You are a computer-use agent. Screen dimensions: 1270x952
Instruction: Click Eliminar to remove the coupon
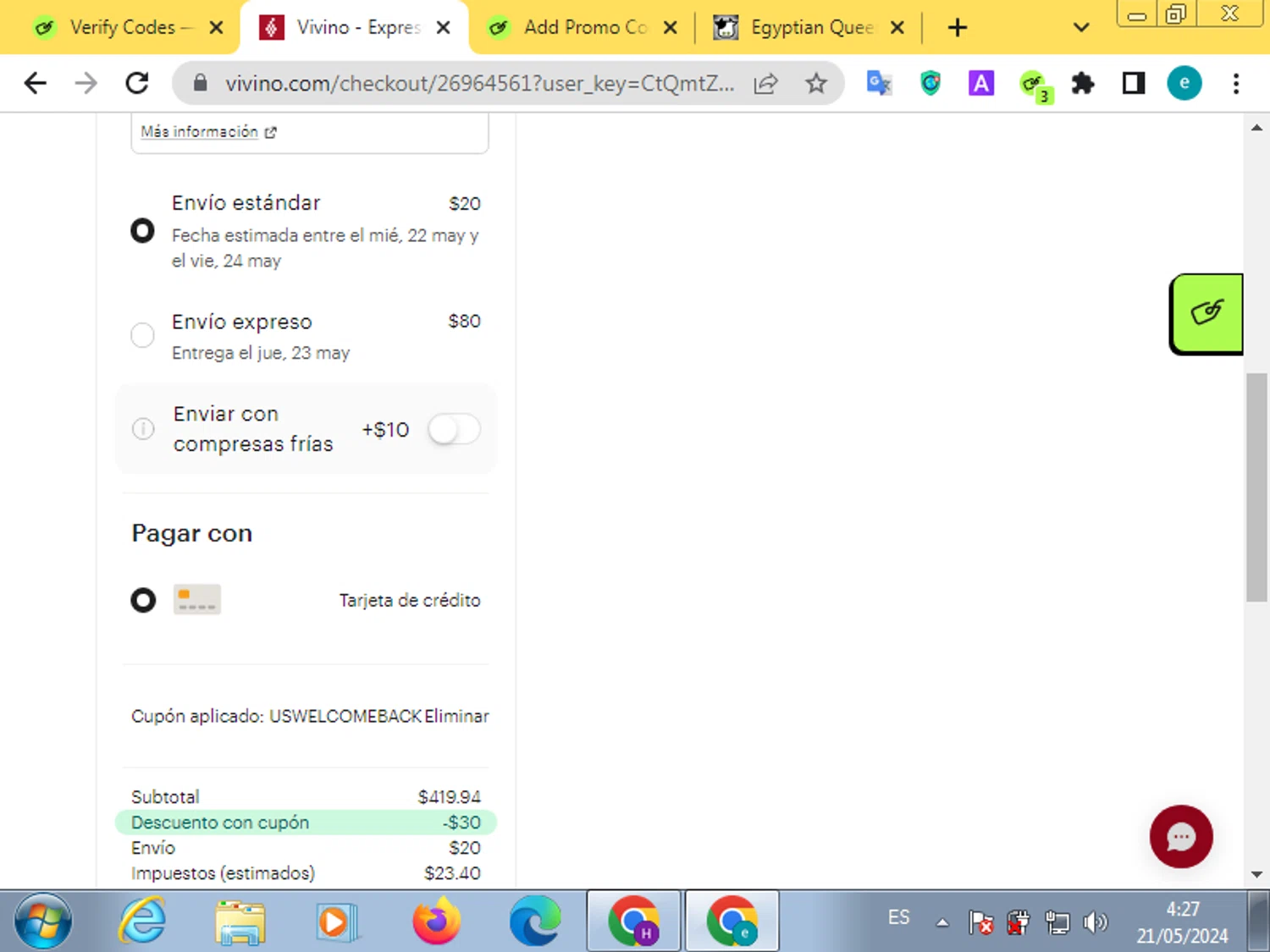[x=456, y=716]
